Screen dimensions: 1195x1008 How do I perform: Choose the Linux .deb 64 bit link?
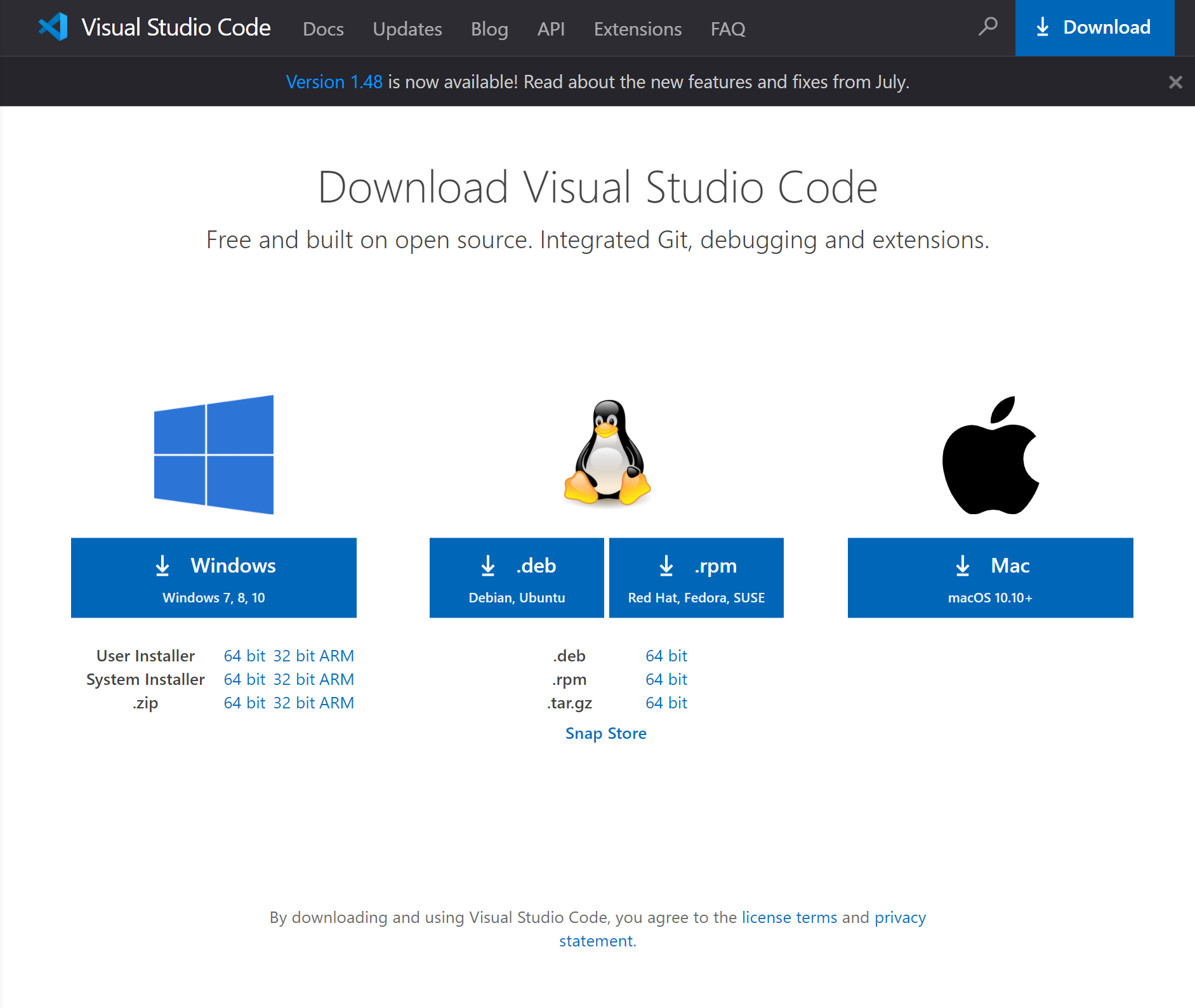[666, 656]
